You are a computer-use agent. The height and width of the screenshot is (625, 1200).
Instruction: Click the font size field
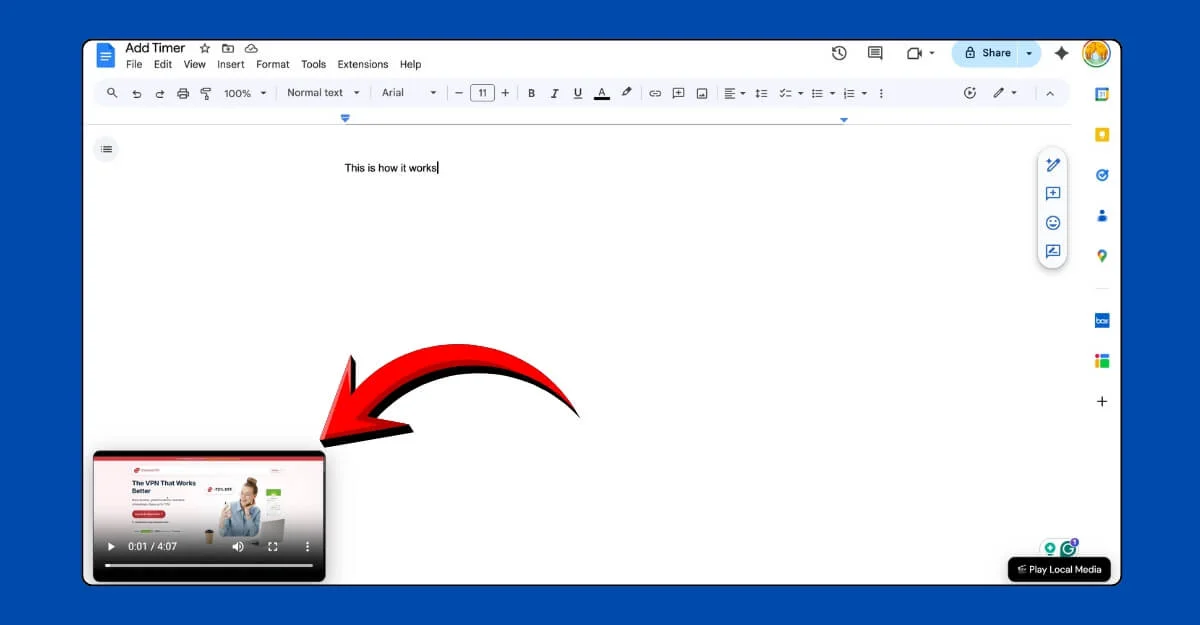click(x=482, y=93)
